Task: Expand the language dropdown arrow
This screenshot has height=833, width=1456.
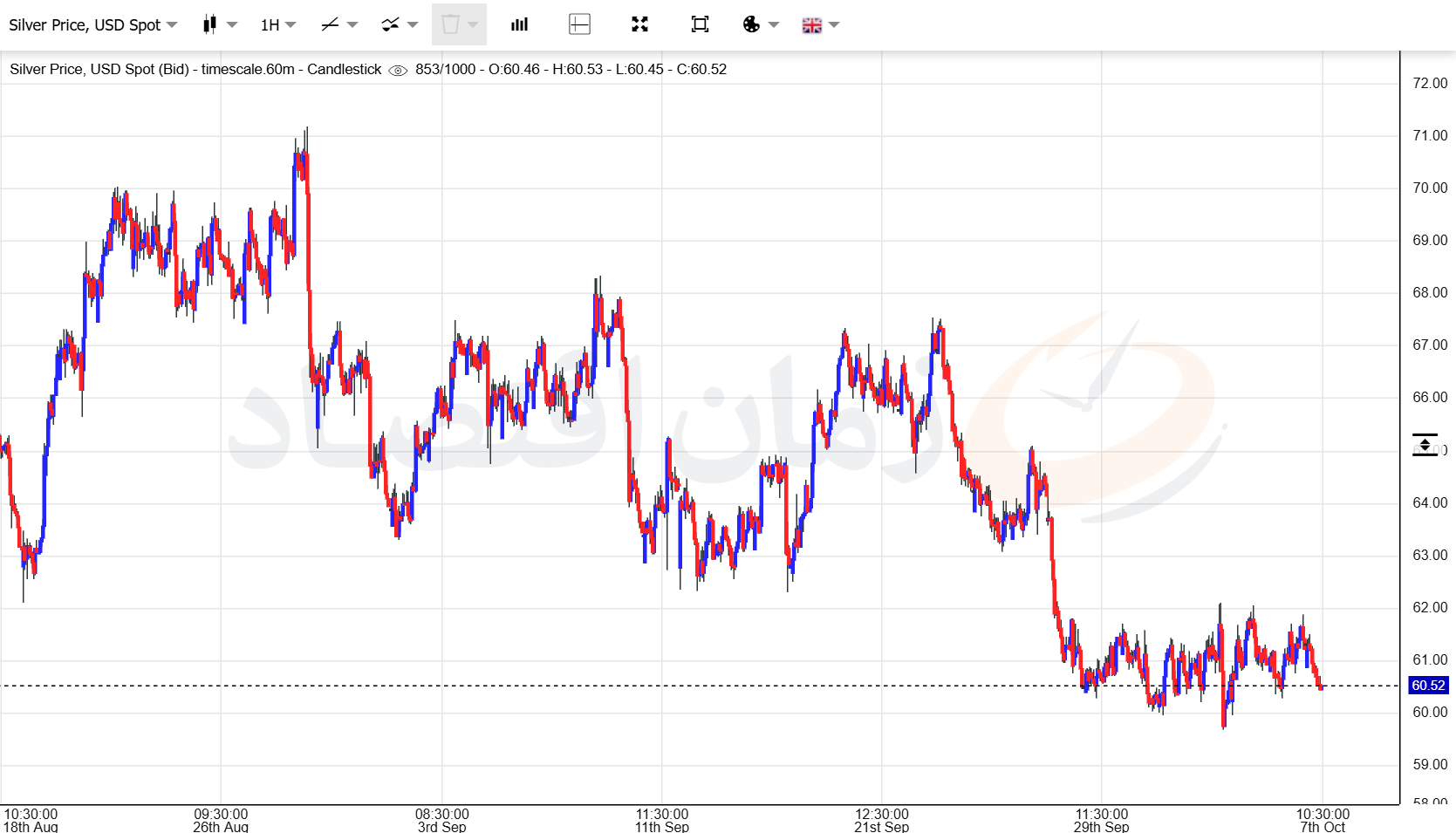Action: (x=835, y=25)
